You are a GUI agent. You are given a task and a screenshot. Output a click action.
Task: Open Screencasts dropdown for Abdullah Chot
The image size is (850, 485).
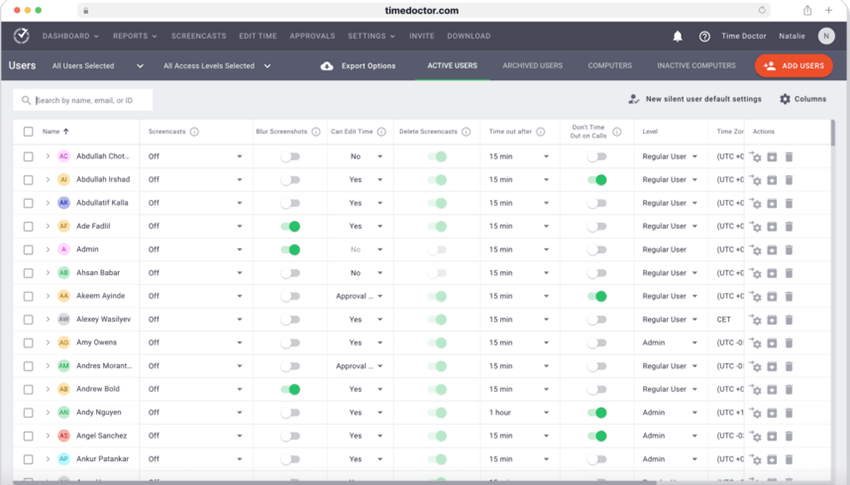click(x=195, y=157)
